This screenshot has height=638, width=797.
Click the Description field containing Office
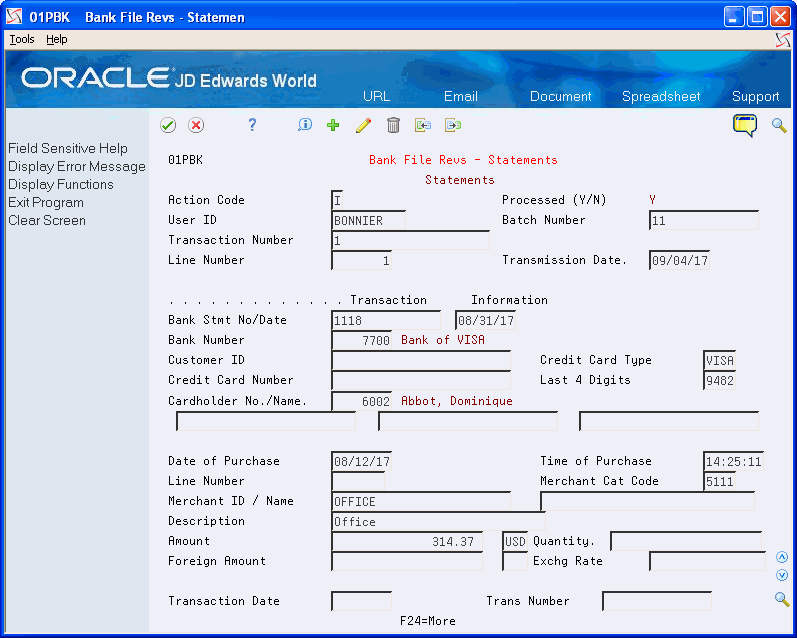438,521
